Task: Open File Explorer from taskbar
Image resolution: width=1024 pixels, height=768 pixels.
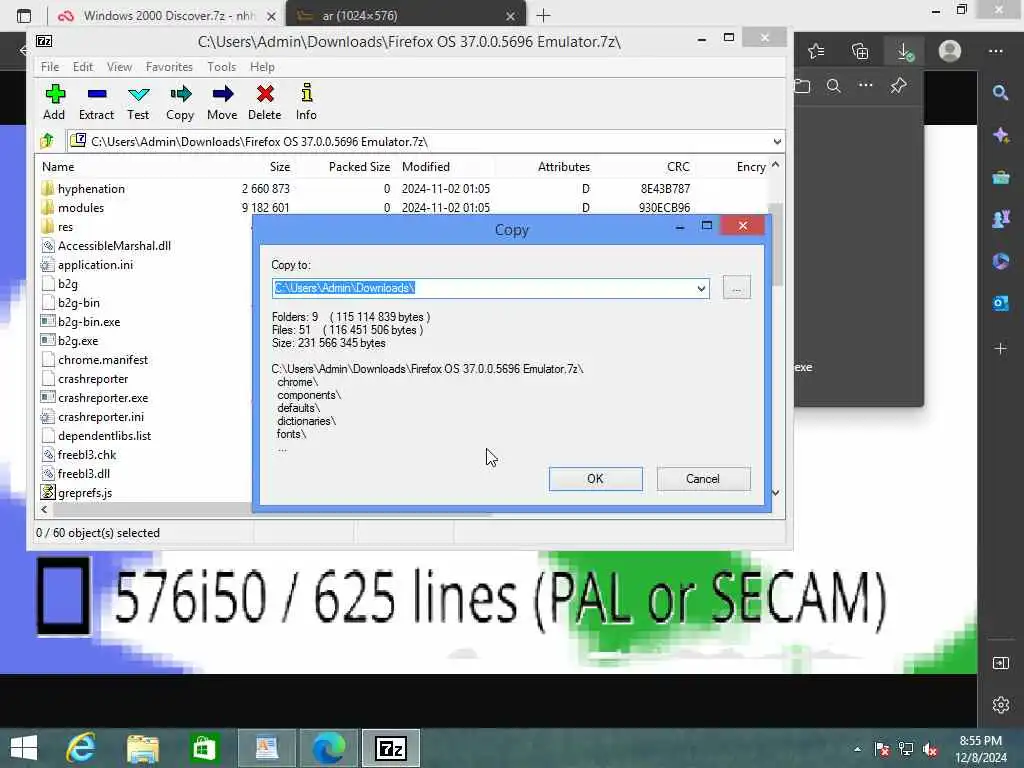Action: (x=142, y=748)
